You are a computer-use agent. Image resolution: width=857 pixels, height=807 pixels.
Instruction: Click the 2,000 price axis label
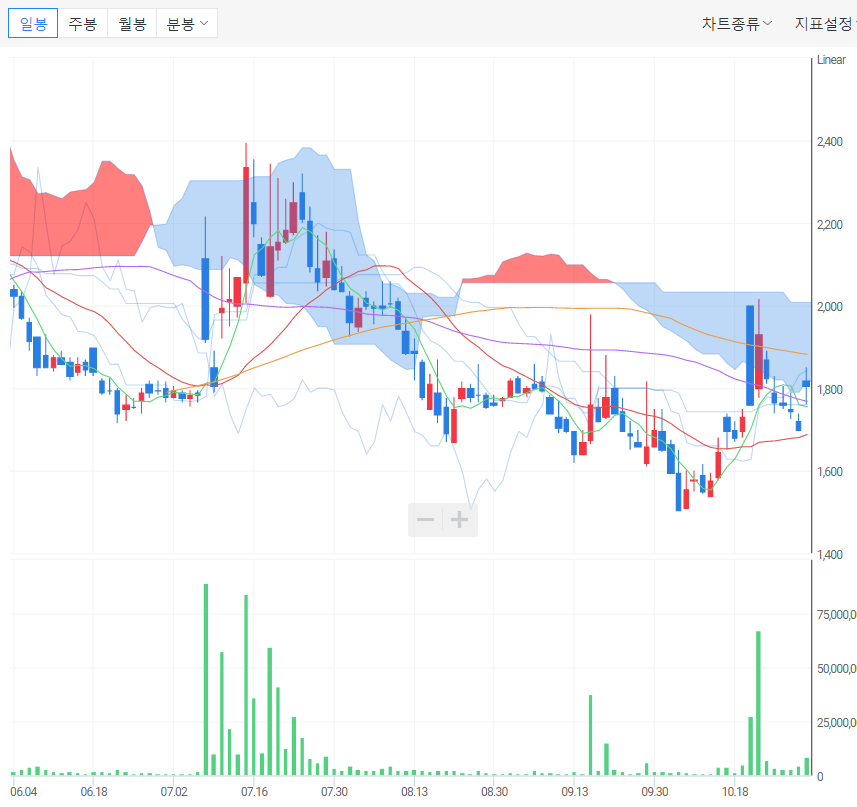click(830, 307)
